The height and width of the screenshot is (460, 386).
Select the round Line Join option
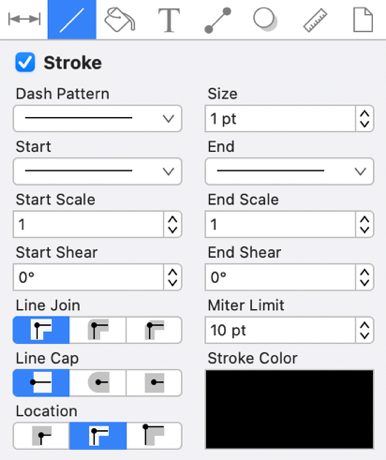coord(98,330)
